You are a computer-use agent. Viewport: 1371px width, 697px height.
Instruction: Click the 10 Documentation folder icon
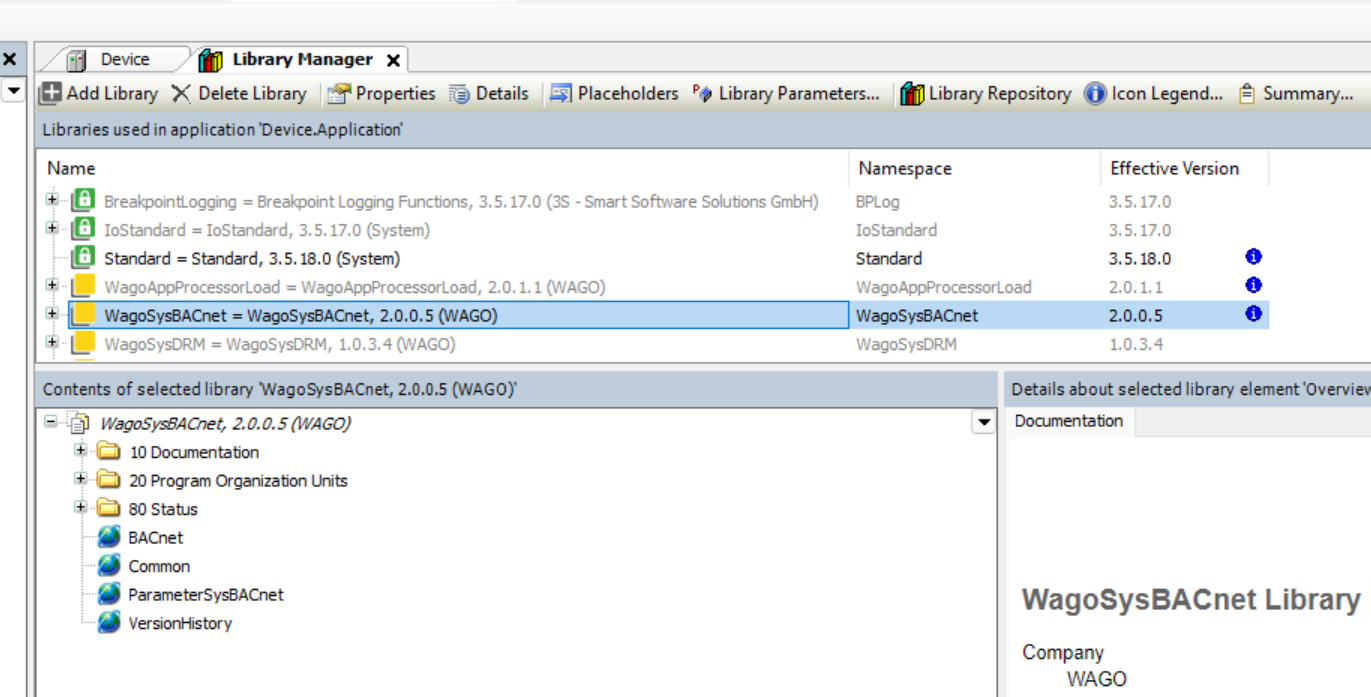coord(109,452)
